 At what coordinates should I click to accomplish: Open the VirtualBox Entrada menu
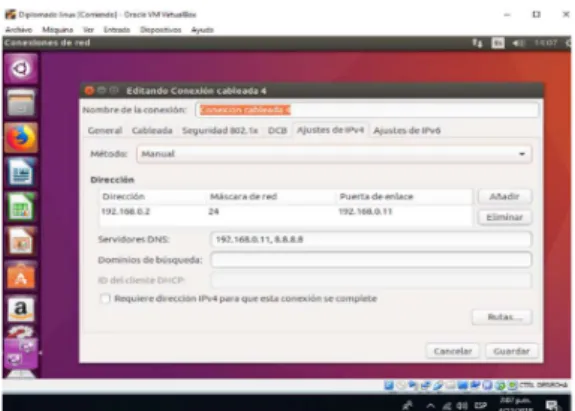click(117, 30)
